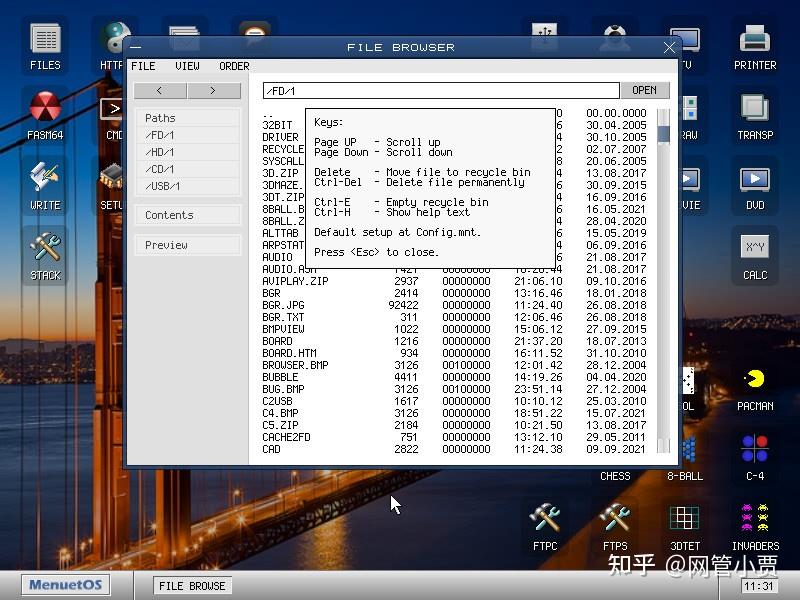Image resolution: width=800 pixels, height=600 pixels.
Task: Click inside the path input field
Action: click(x=420, y=90)
